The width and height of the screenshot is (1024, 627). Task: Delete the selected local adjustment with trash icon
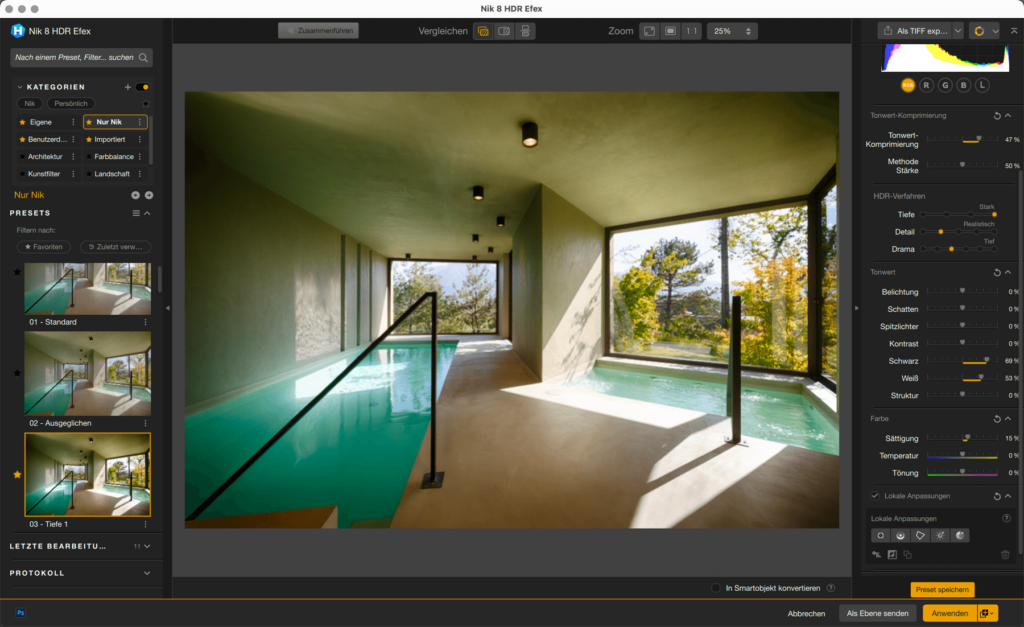click(x=1005, y=555)
